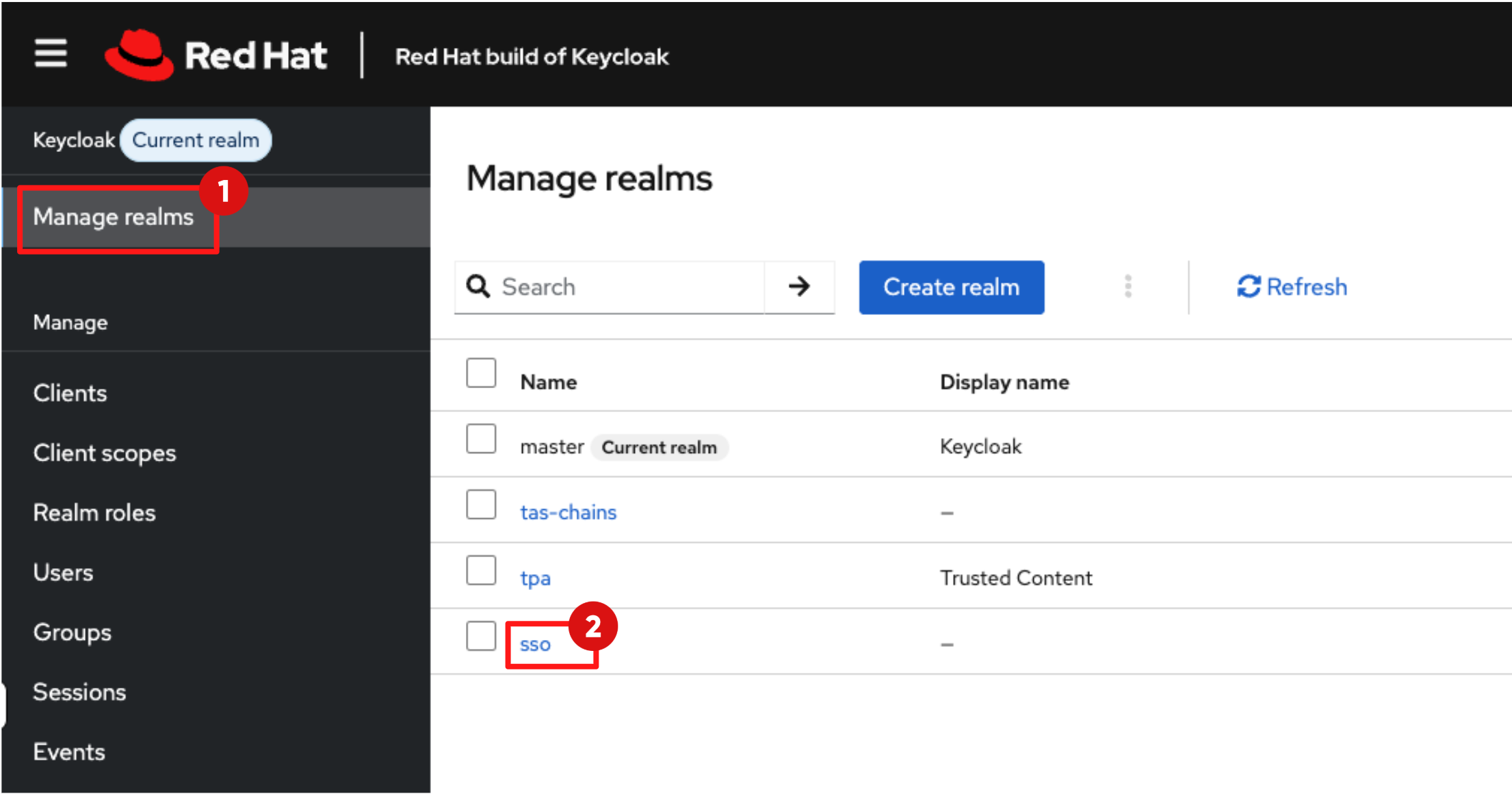Check the master realm checkbox
The image size is (1512, 794).
coord(481,439)
